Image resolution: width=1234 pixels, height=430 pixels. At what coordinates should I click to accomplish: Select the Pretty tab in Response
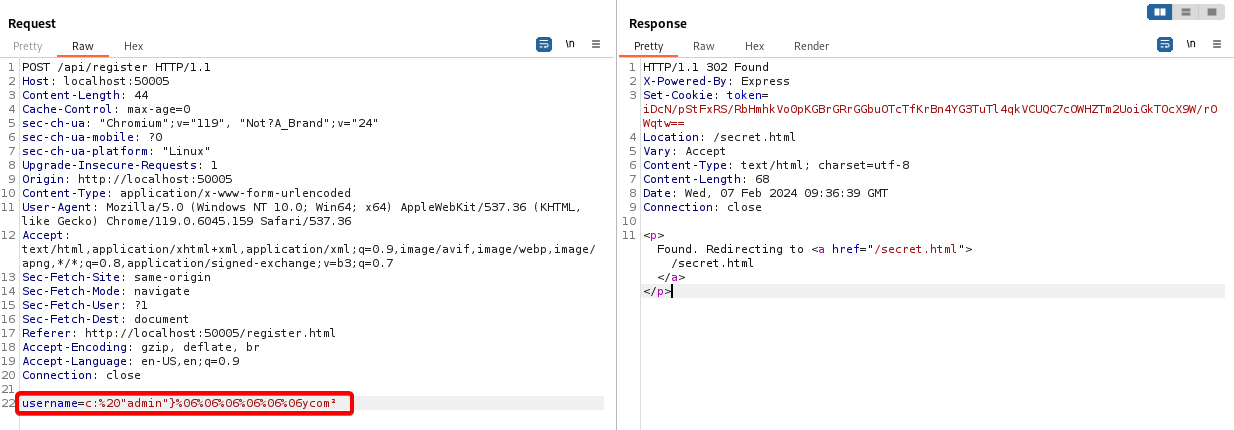(x=648, y=46)
